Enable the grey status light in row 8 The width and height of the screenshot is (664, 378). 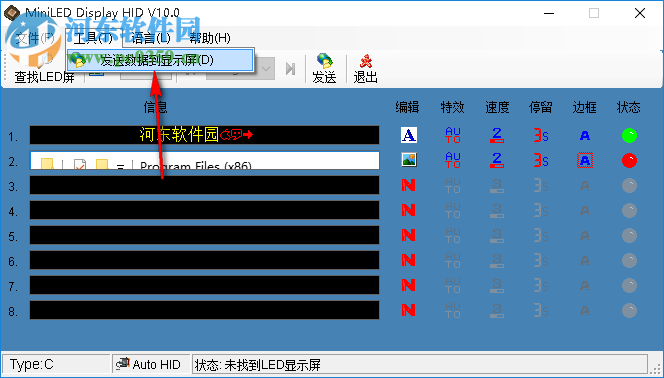[x=629, y=310]
